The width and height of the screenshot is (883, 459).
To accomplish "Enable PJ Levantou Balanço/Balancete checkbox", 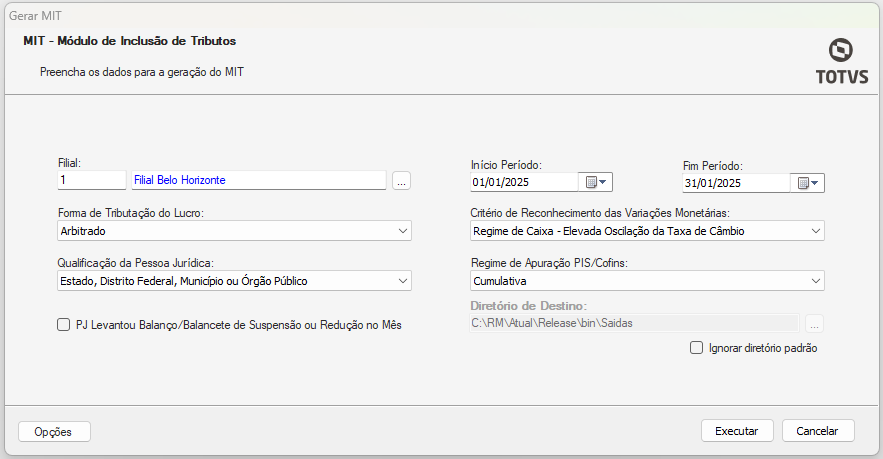I will (64, 324).
